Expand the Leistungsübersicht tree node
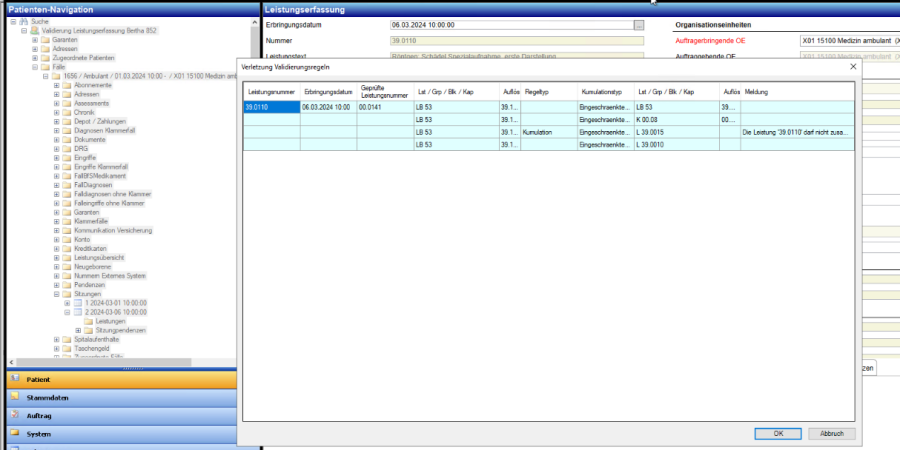This screenshot has width=900, height=450. [56, 258]
